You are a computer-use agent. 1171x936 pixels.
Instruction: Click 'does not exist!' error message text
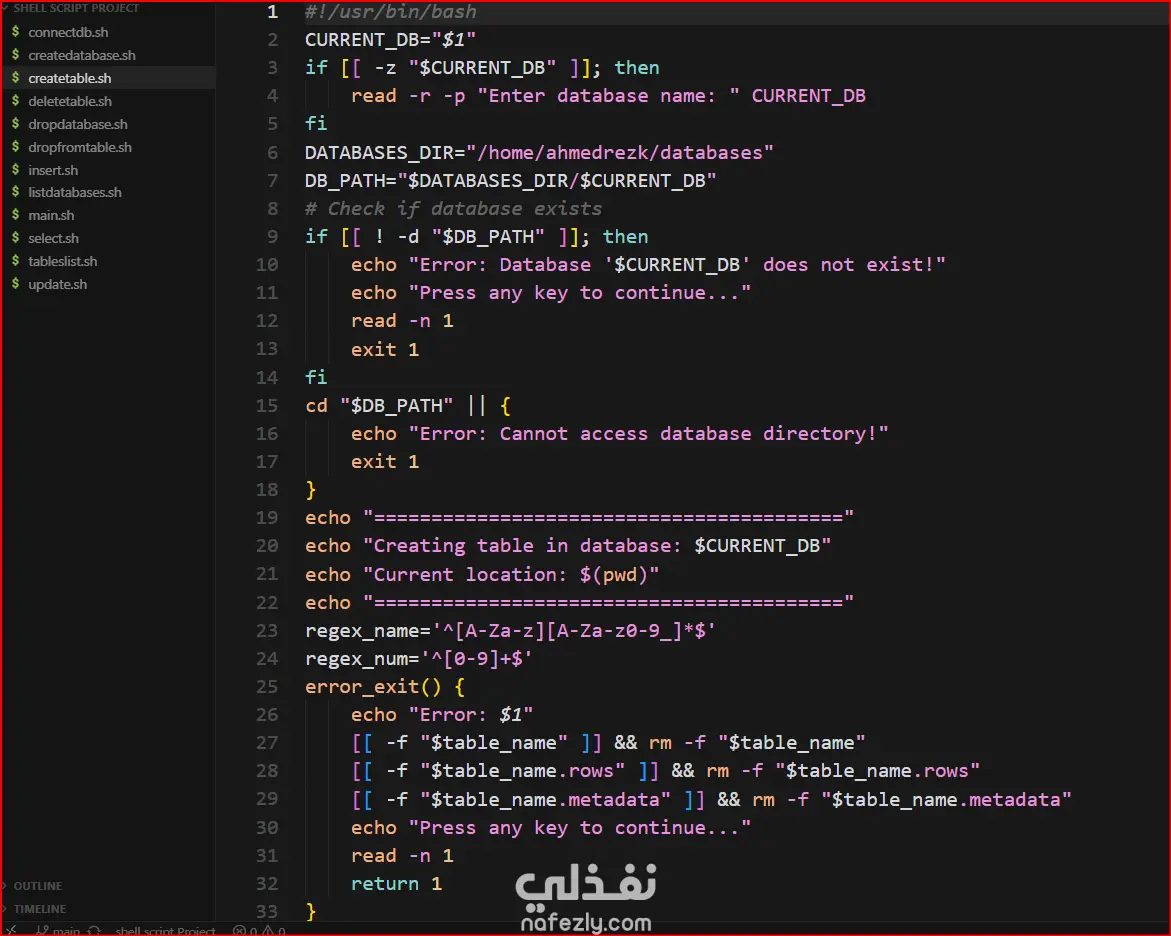[848, 264]
